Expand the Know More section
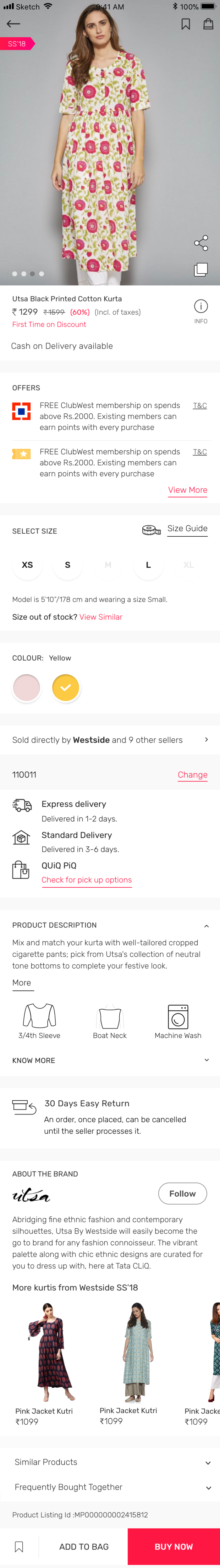The height and width of the screenshot is (1568, 220). [206, 1060]
